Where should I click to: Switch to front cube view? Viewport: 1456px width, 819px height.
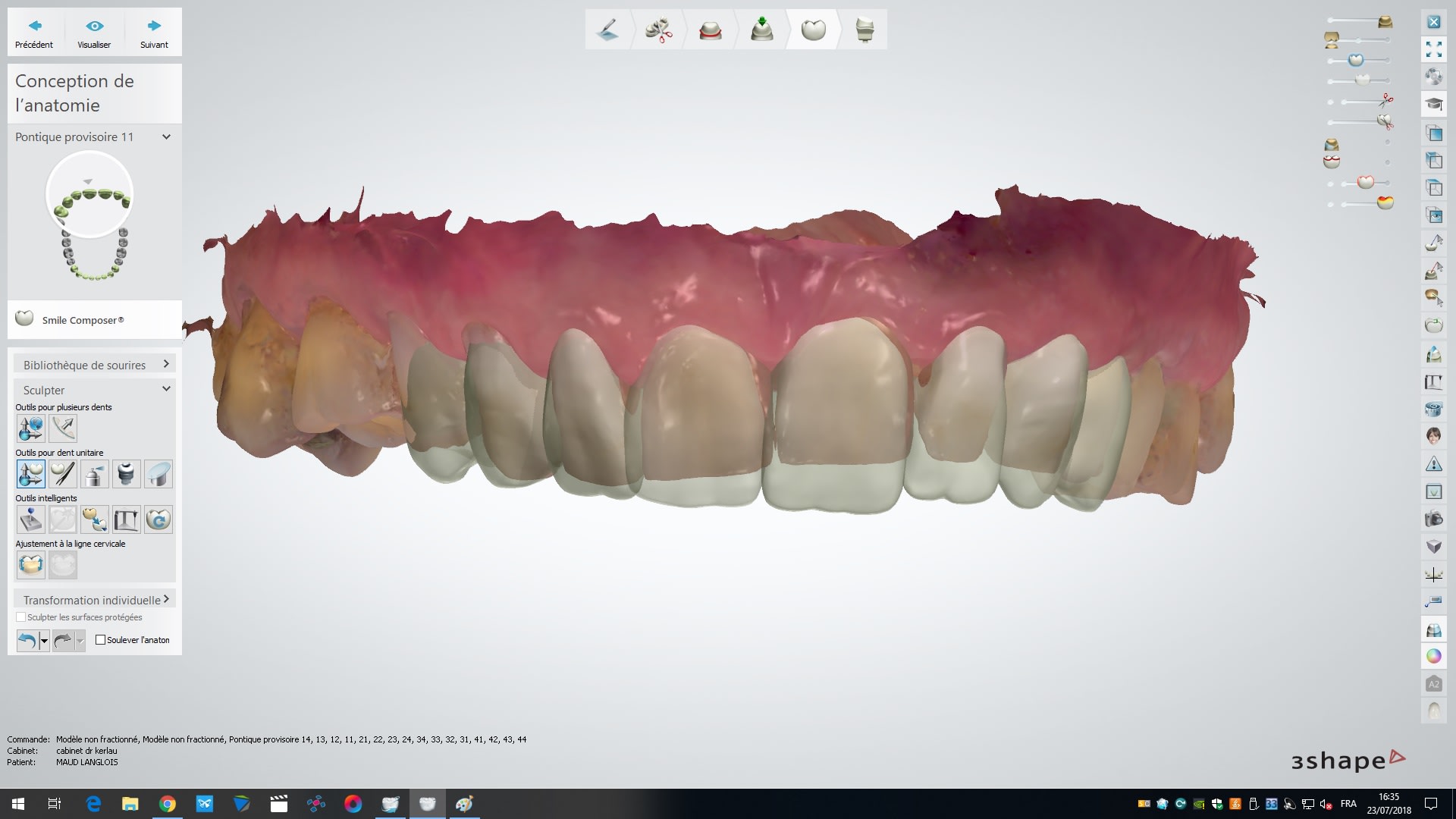point(1433,133)
